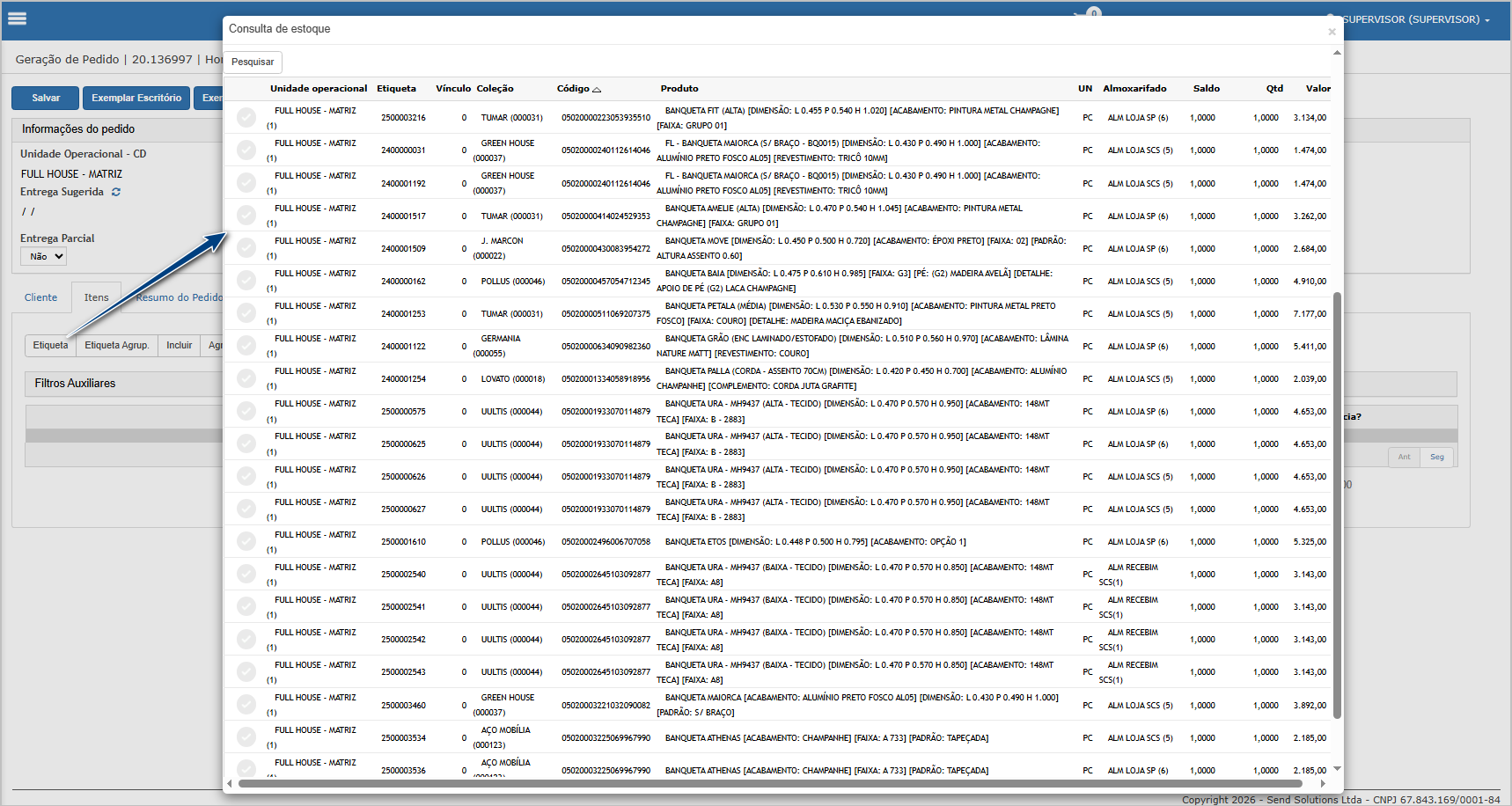Sort by the Valor column header
Image resolution: width=1512 pixels, height=806 pixels.
tap(1318, 89)
